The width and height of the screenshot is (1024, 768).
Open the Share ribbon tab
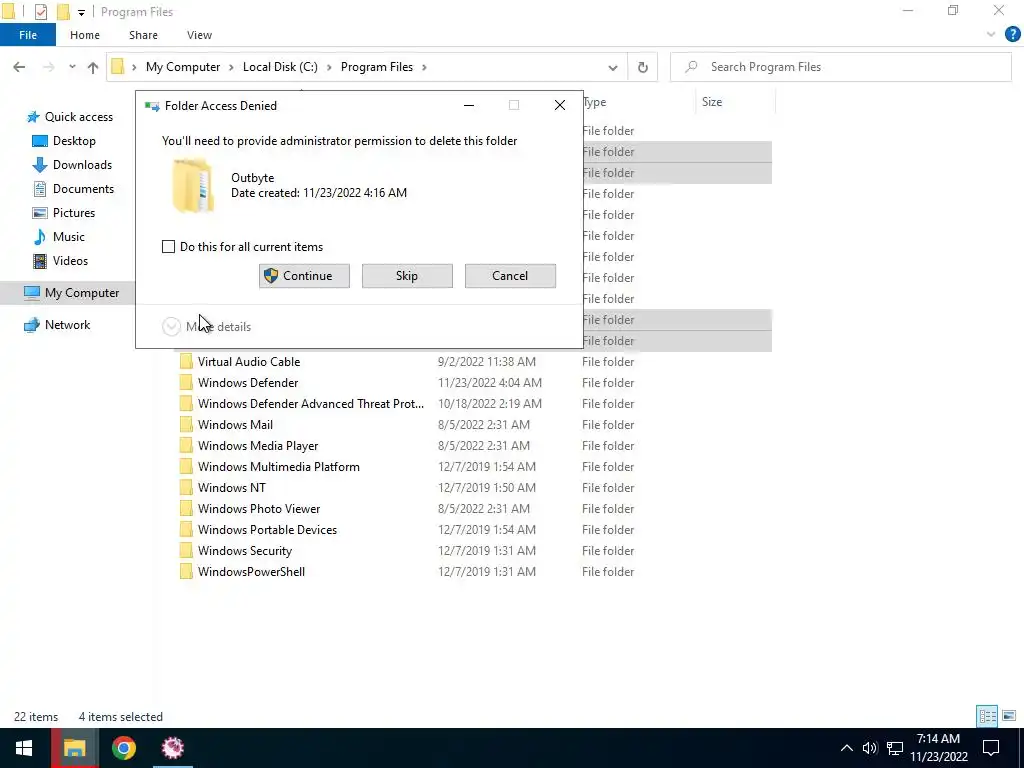point(143,35)
